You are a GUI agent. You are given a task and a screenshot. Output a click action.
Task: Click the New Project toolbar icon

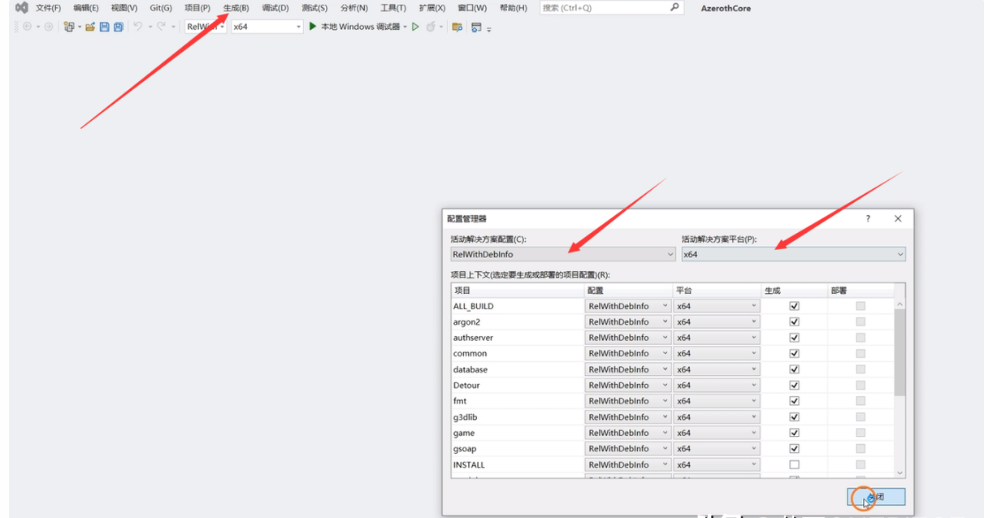pyautogui.click(x=69, y=27)
